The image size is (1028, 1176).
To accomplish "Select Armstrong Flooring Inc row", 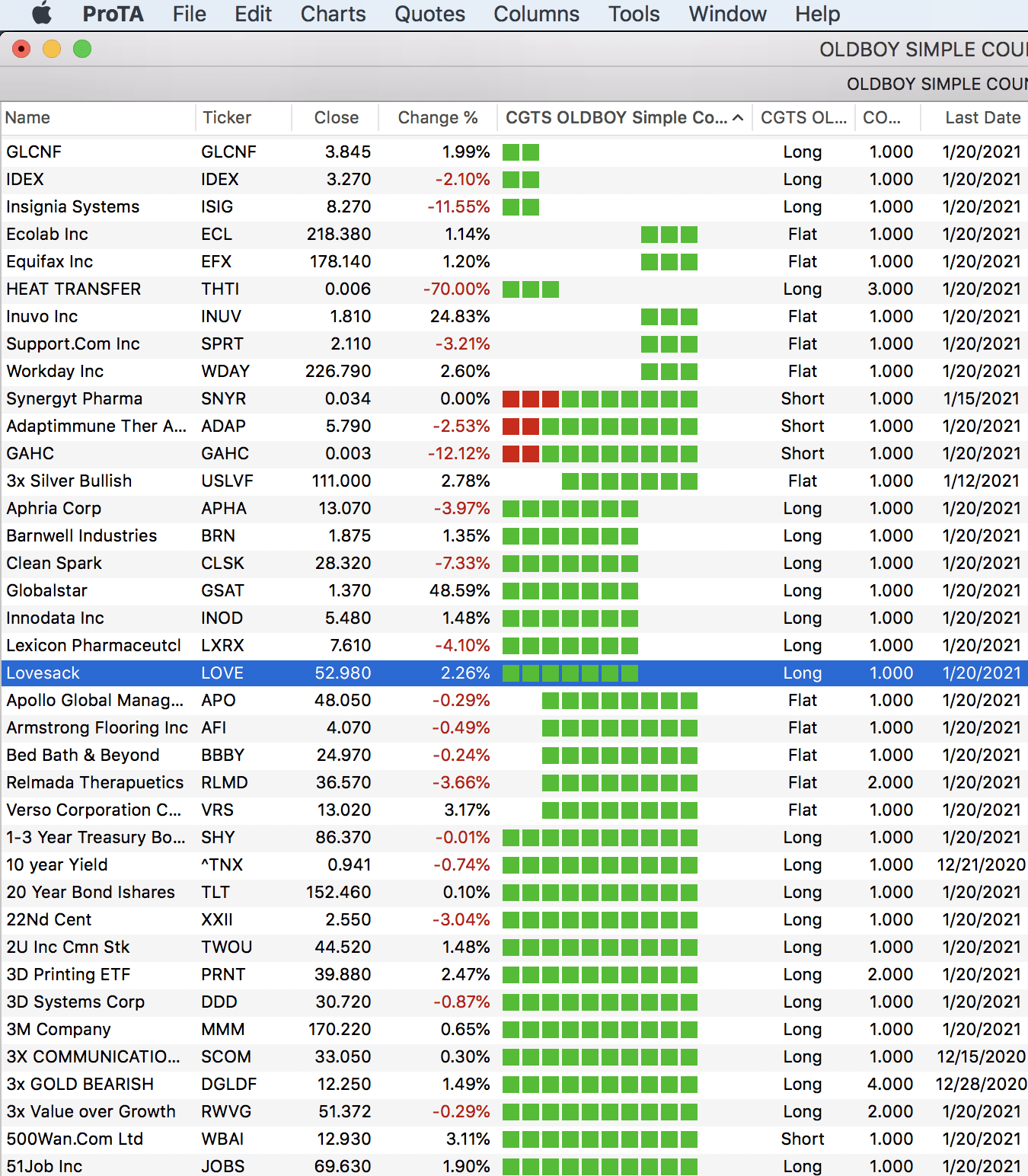I will tap(514, 727).
